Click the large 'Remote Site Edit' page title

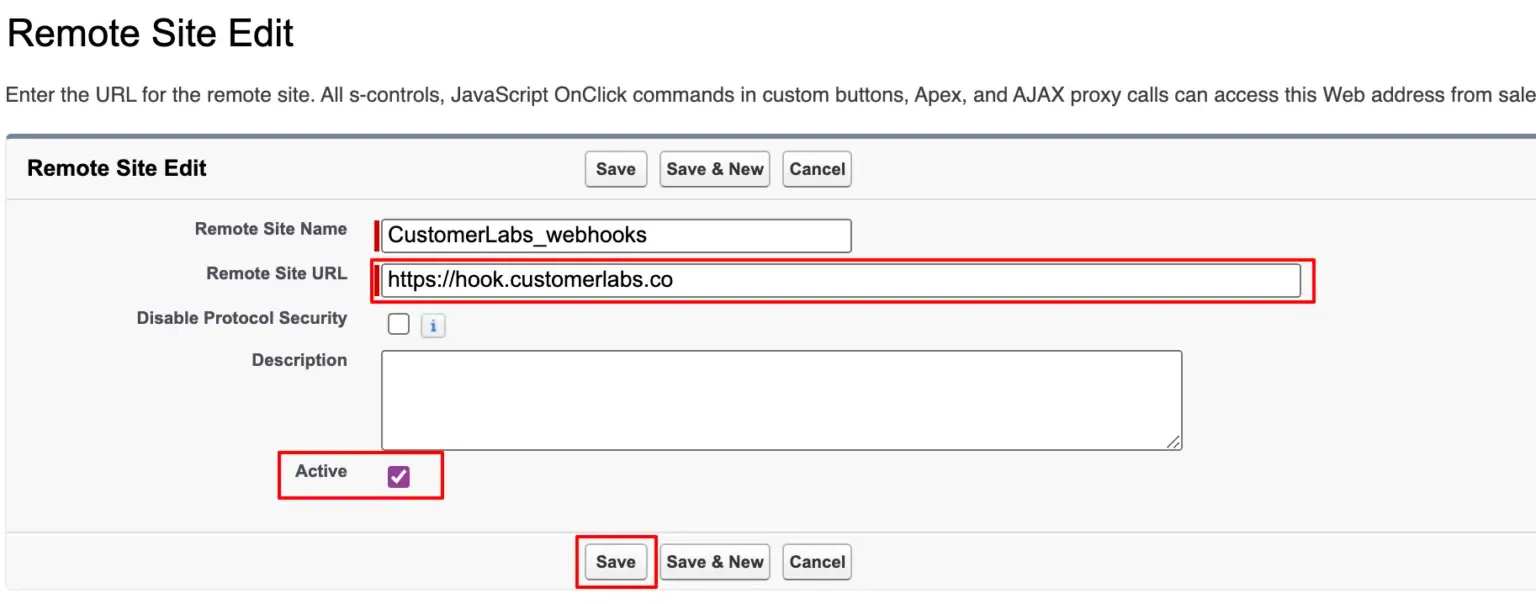pyautogui.click(x=150, y=34)
